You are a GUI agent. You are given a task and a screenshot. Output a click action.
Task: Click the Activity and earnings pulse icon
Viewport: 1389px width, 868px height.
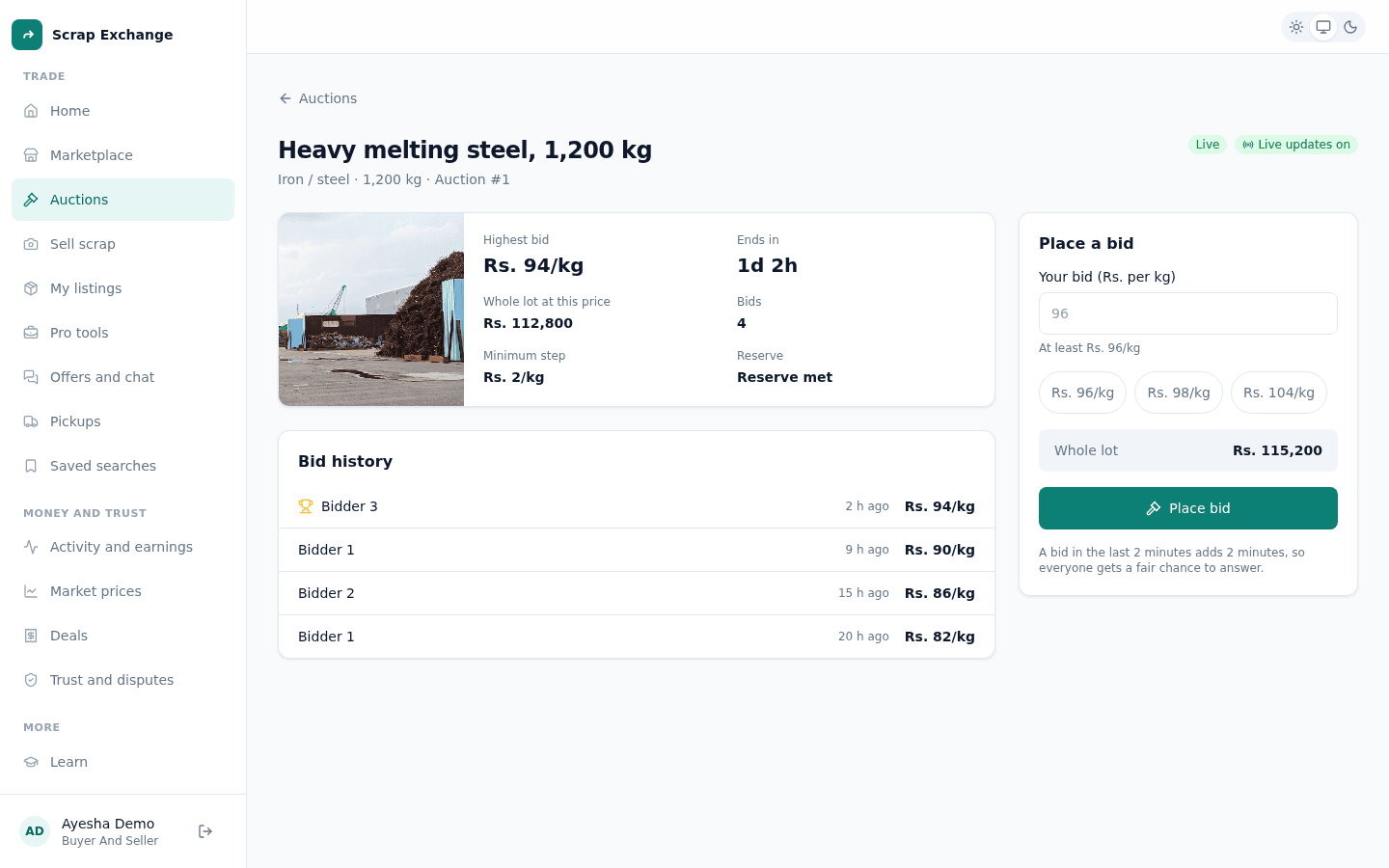point(31,547)
